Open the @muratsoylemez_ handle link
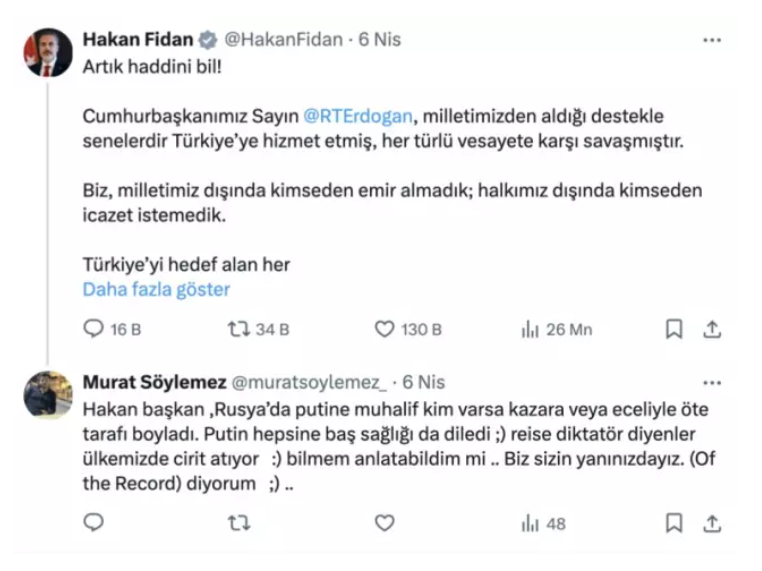 click(309, 383)
